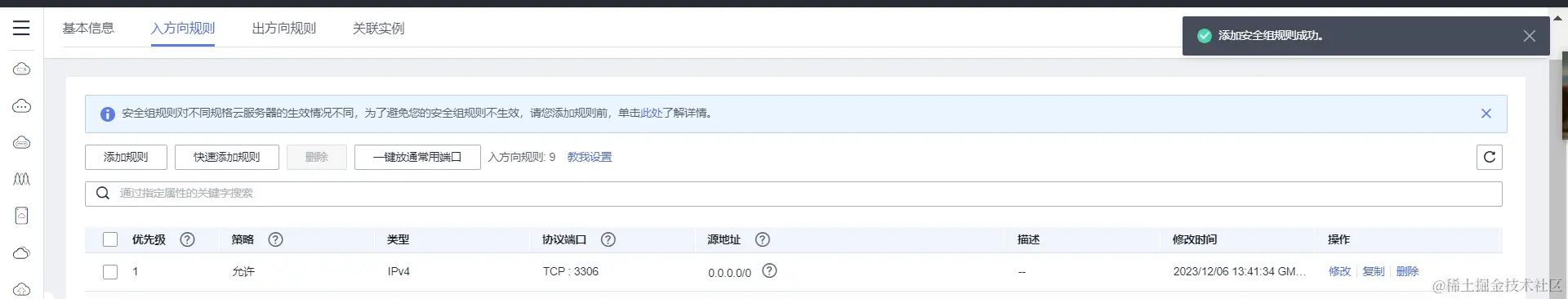Click the greyed 删除 button in toolbar
Viewport: 1568px width, 299px height.
tap(317, 157)
